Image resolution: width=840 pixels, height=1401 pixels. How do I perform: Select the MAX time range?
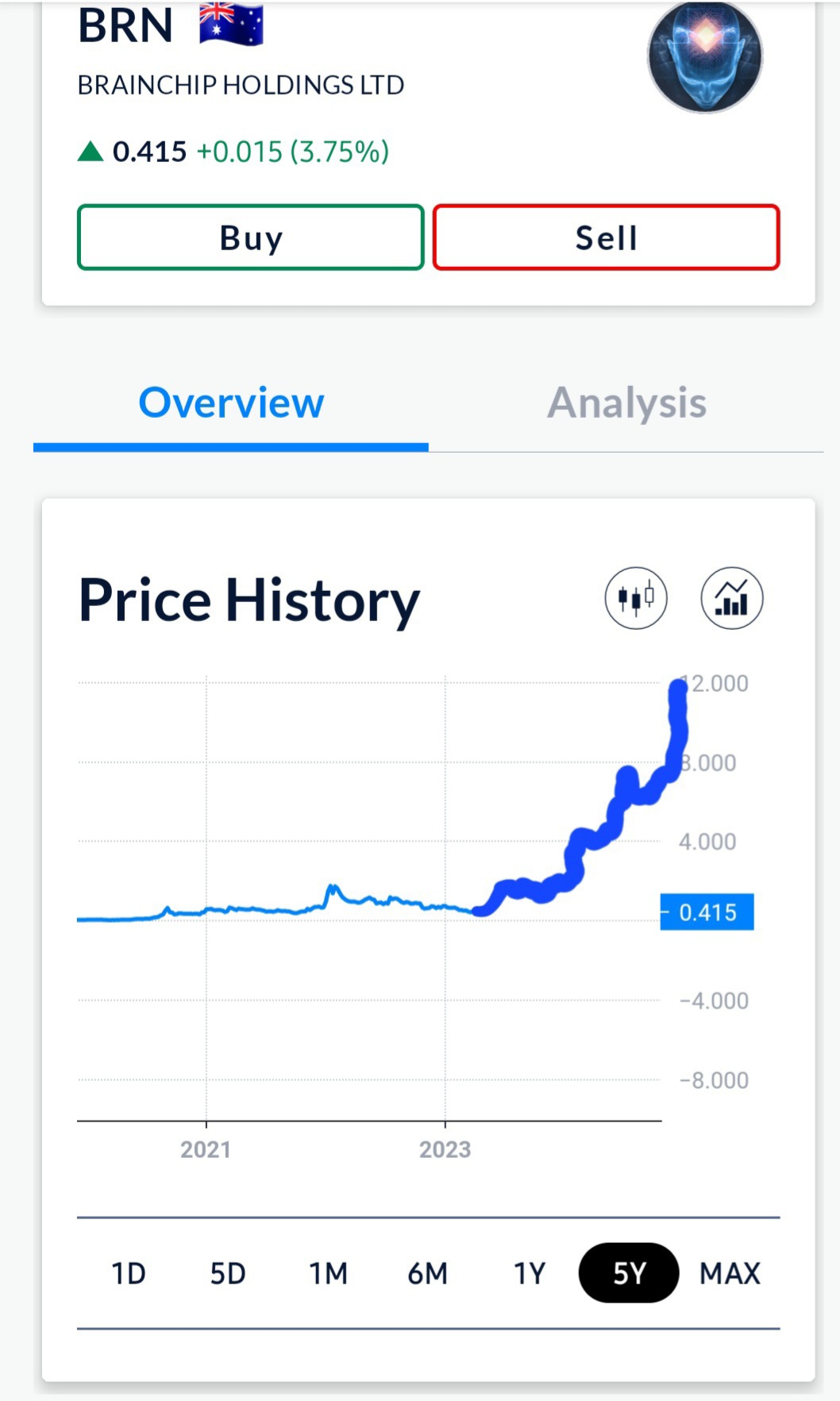pyautogui.click(x=730, y=1273)
